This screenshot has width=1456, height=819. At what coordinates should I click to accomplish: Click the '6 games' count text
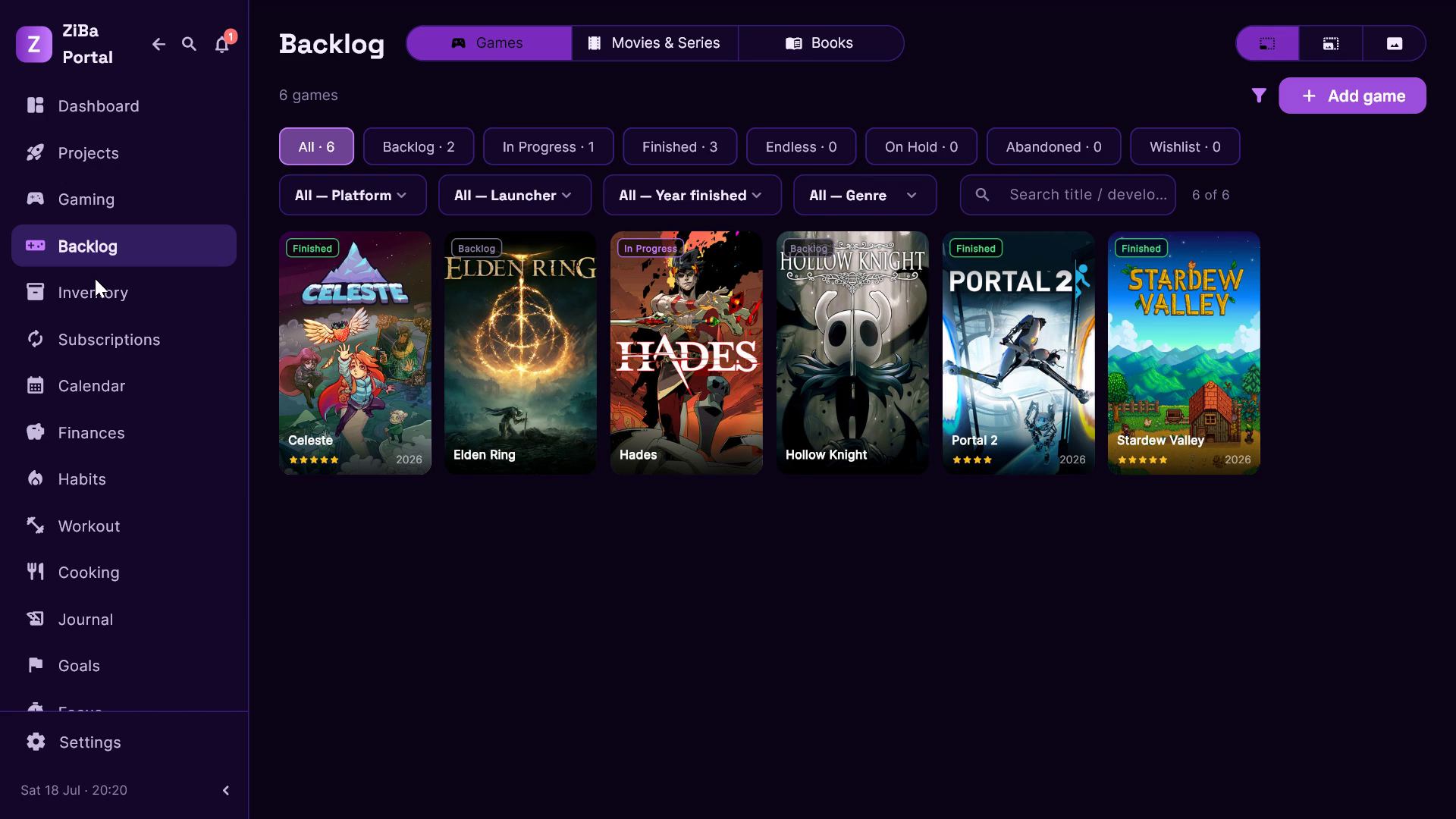pyautogui.click(x=309, y=95)
